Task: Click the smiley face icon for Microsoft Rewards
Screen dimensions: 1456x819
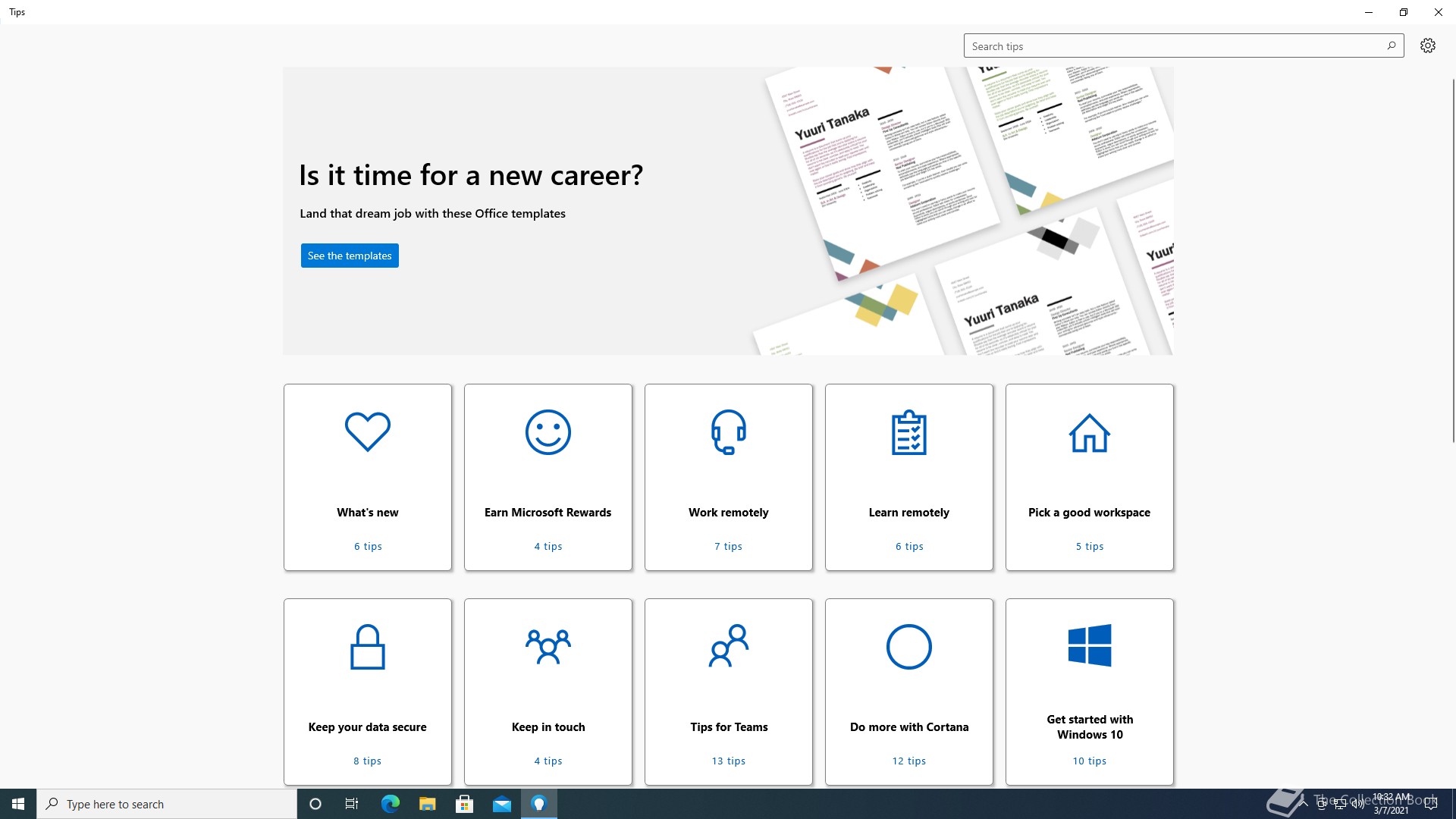Action: click(x=548, y=432)
